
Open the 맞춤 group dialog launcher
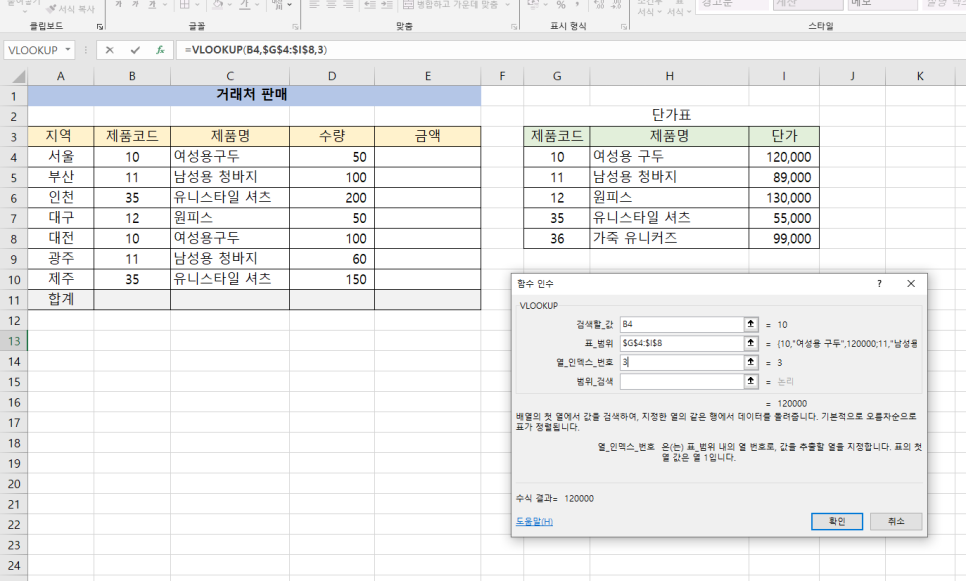[514, 26]
